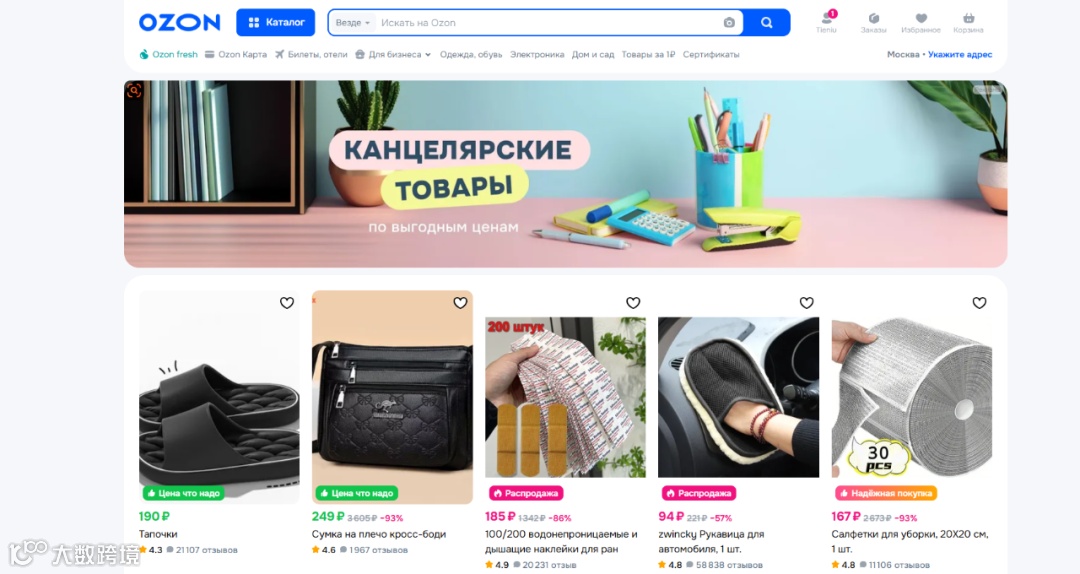Image resolution: width=1080 pixels, height=574 pixels.
Task: Open the Каталог catalog menu button
Action: [276, 23]
